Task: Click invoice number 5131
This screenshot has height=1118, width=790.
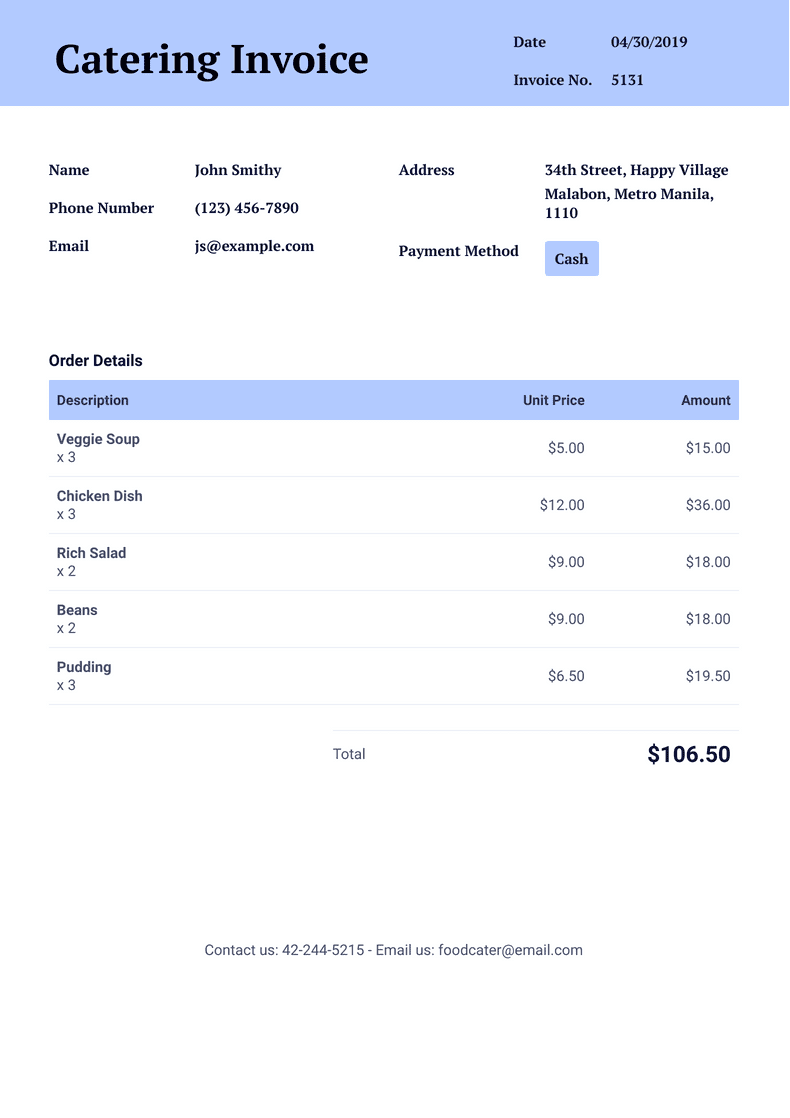Action: (x=627, y=80)
